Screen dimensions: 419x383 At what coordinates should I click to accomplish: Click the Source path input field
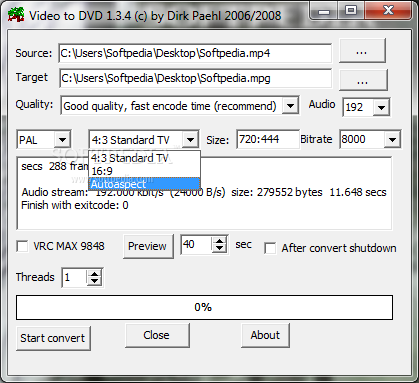click(195, 53)
